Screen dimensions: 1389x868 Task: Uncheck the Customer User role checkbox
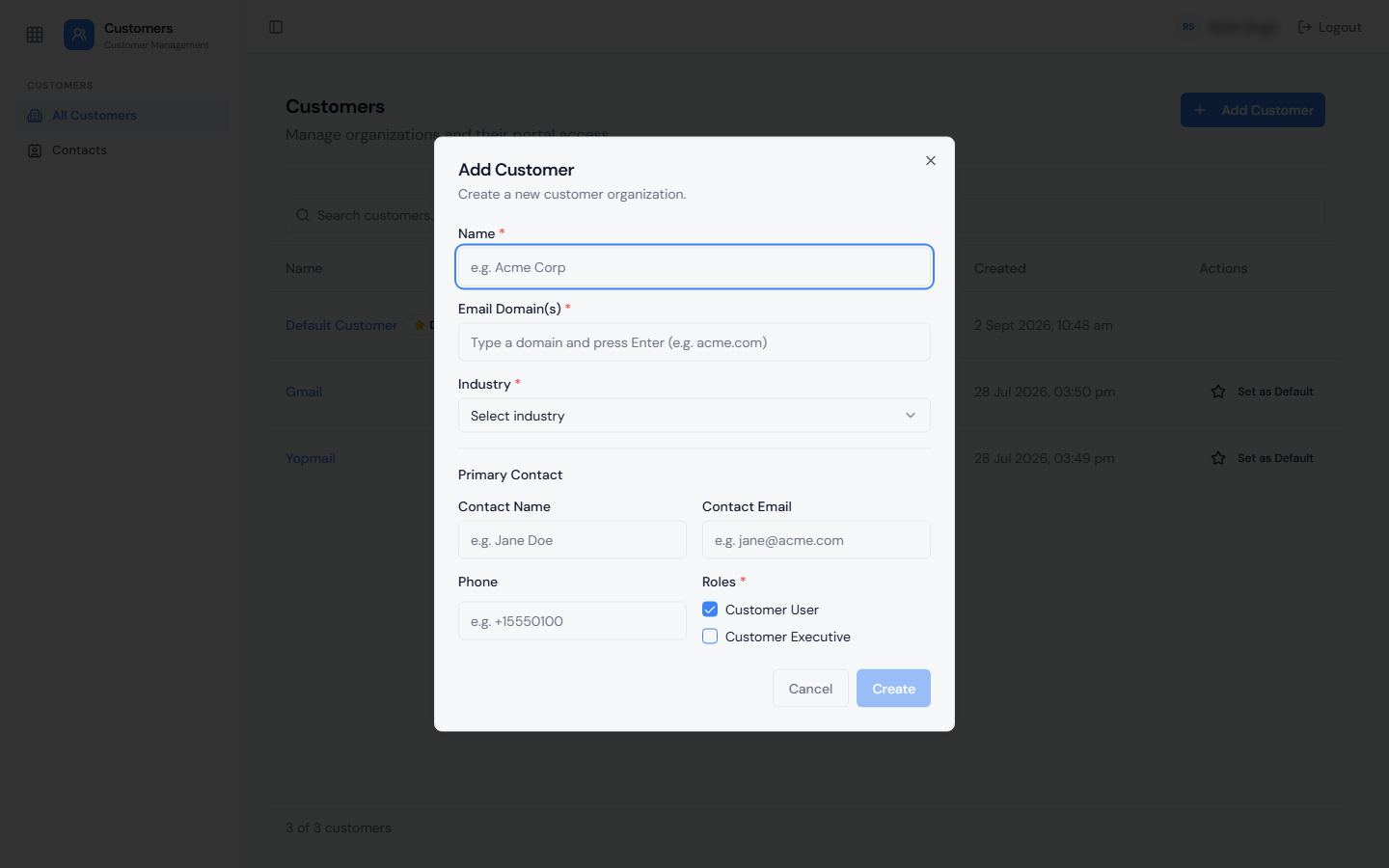coord(710,610)
